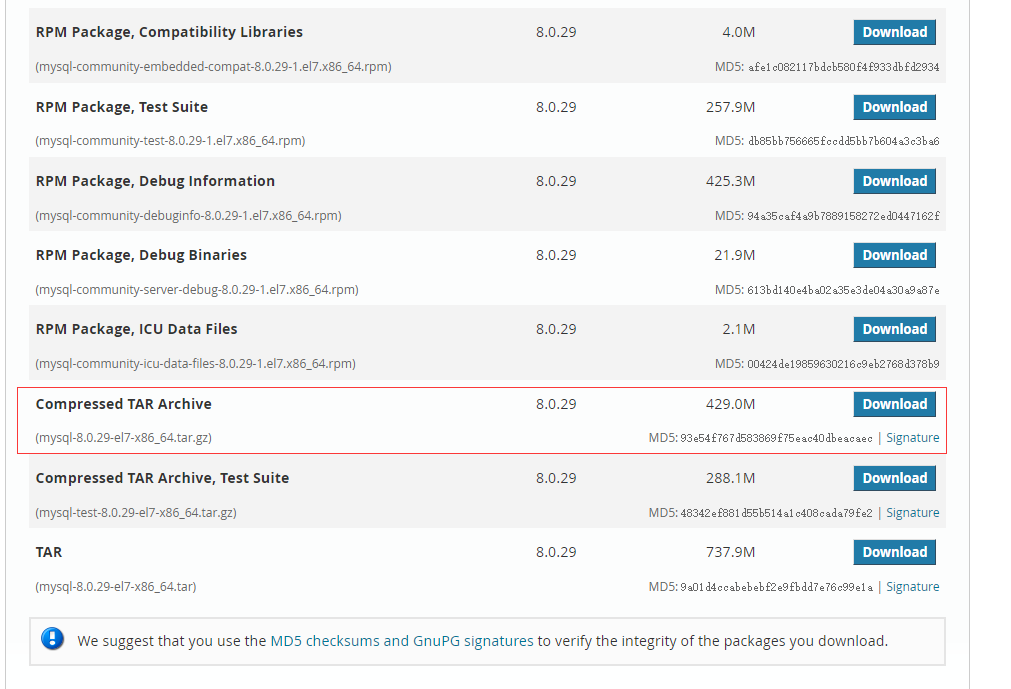Download RPM Package, Debug Binaries
The height and width of the screenshot is (689, 1011).
point(894,255)
